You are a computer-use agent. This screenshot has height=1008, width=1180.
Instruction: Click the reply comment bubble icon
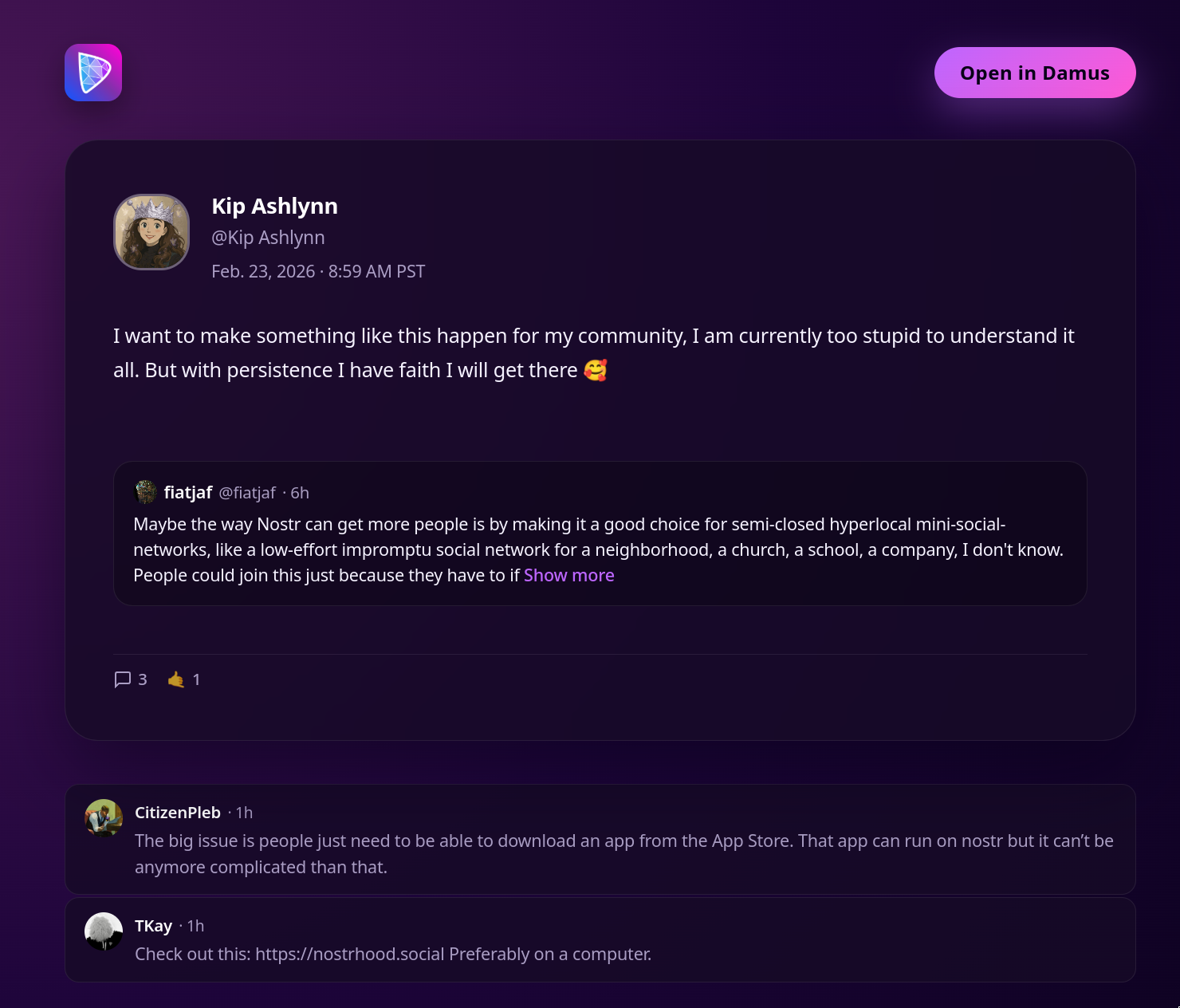coord(123,679)
